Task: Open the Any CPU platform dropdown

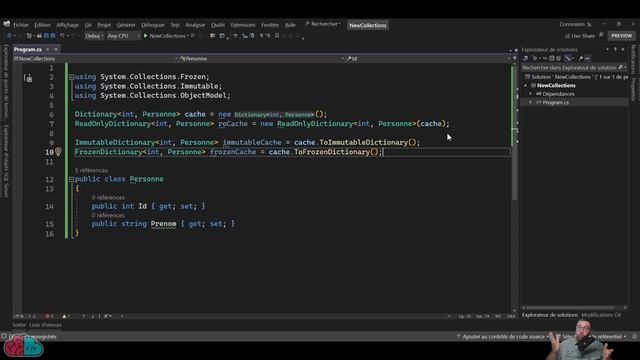Action: [123, 36]
